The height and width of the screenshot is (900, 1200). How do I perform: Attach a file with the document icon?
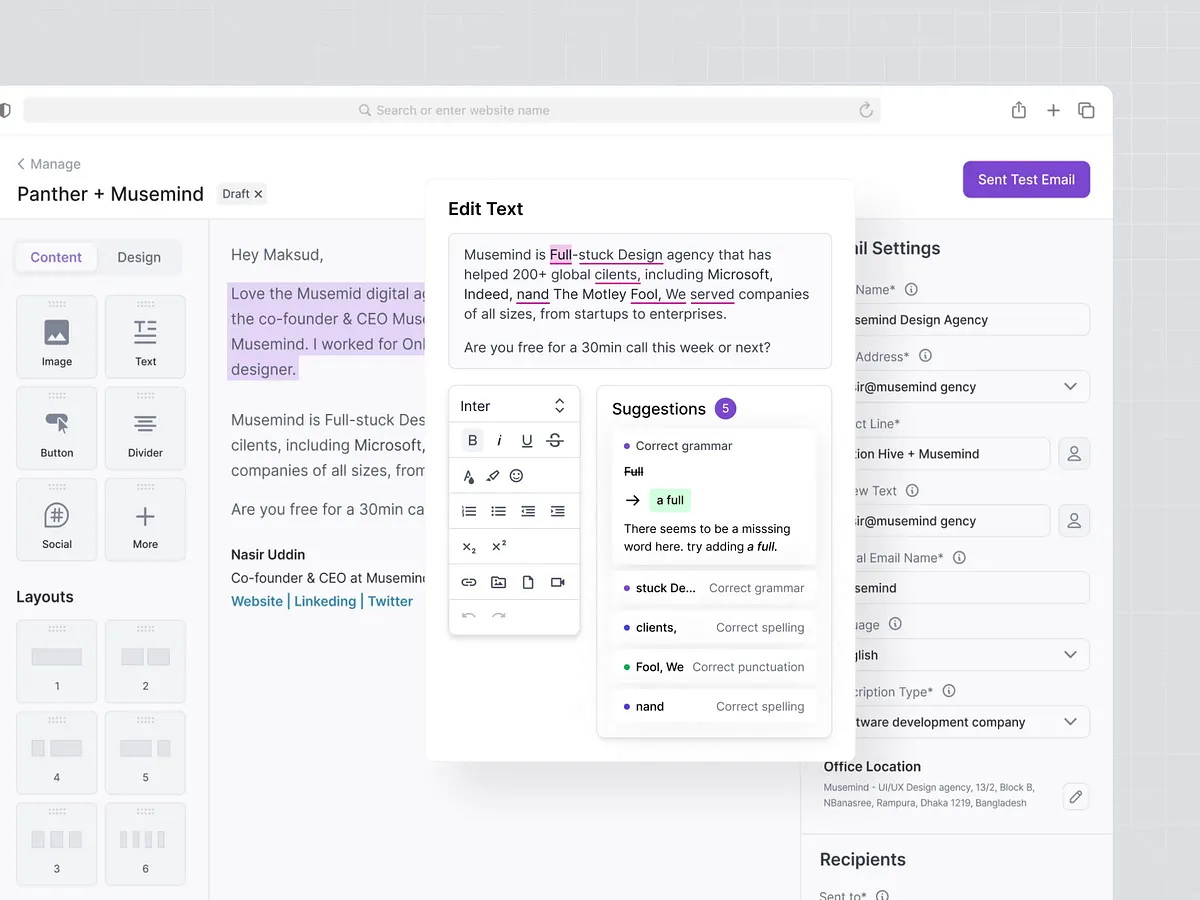click(x=528, y=582)
